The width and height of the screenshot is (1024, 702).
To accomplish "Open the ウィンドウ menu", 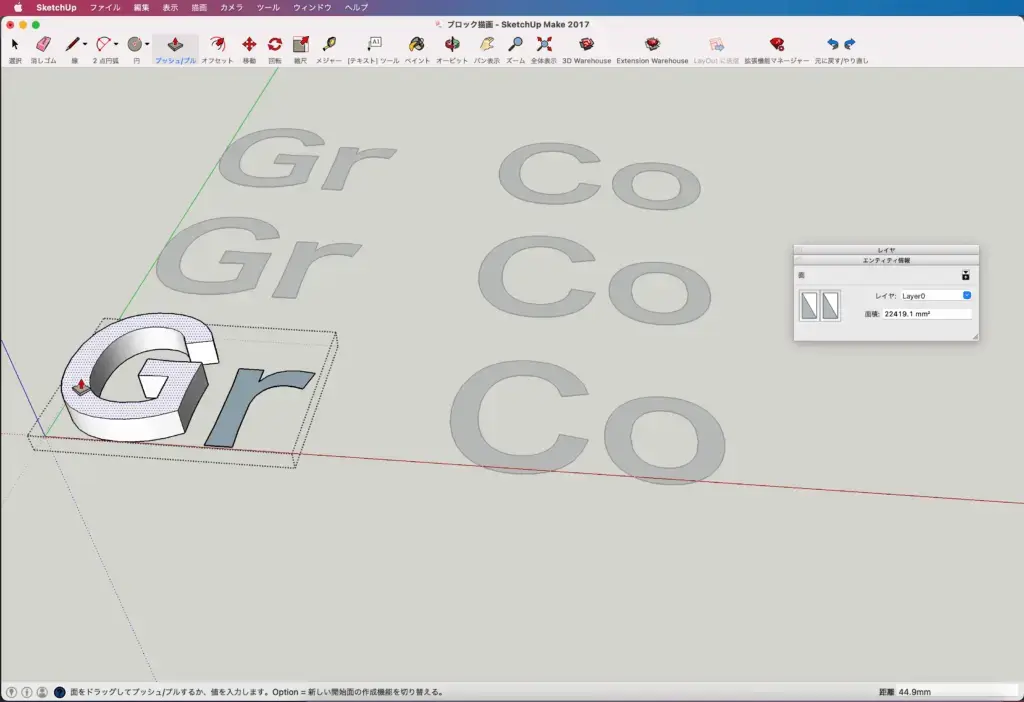I will click(x=312, y=7).
